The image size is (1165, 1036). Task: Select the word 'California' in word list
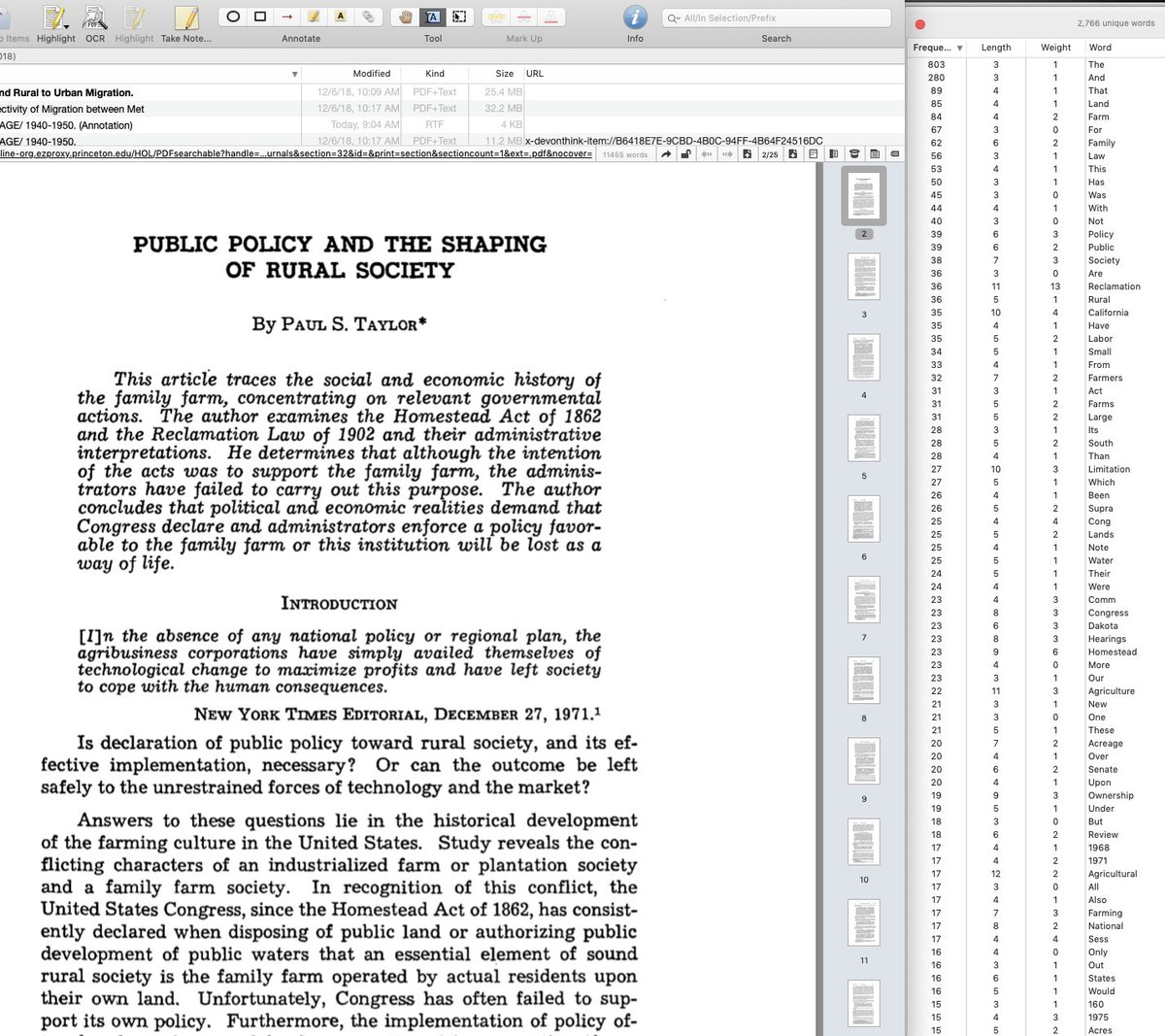point(1108,313)
